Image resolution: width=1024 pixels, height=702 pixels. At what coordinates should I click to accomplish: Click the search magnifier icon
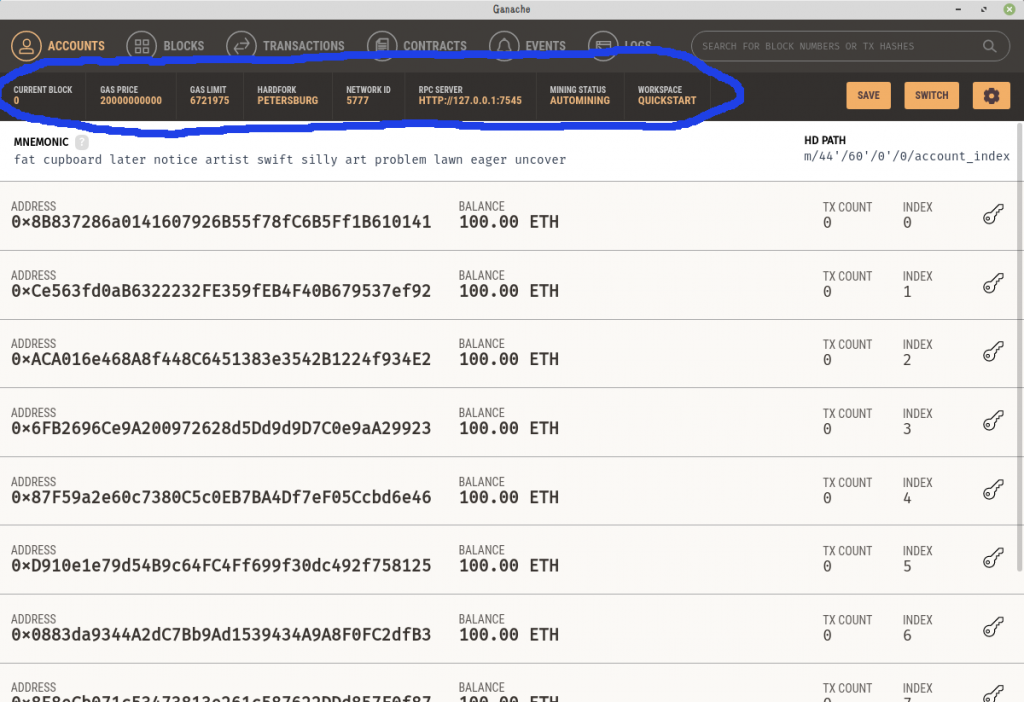989,46
